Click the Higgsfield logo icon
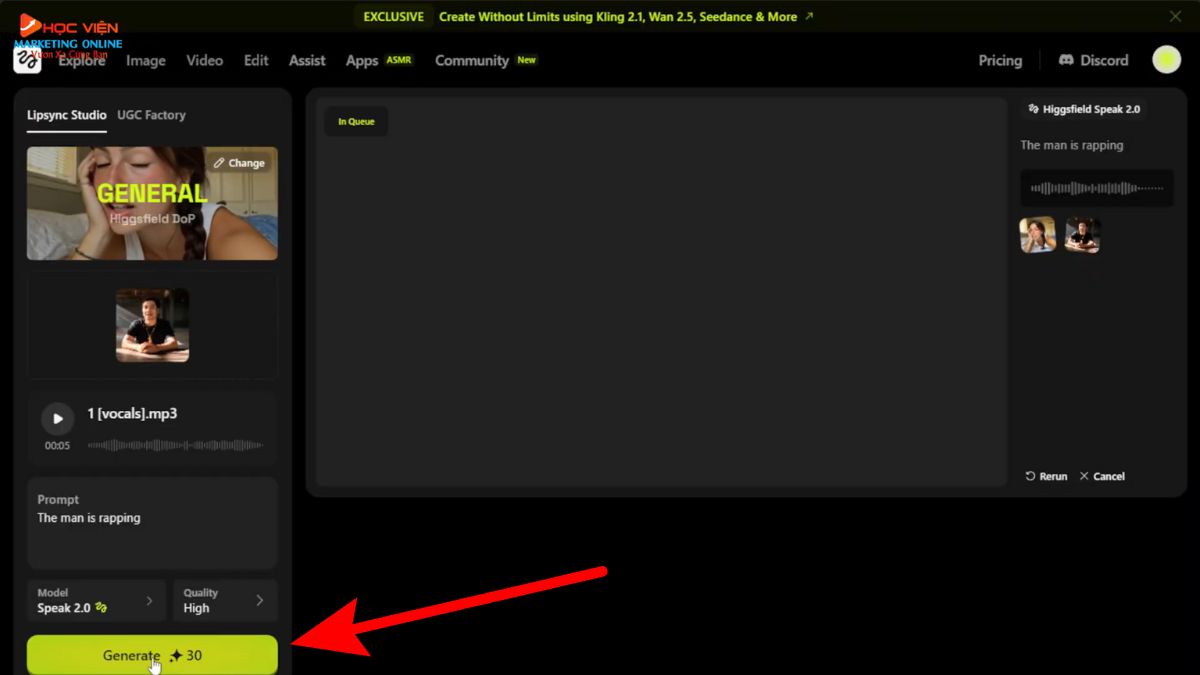Image resolution: width=1200 pixels, height=675 pixels. pos(27,61)
